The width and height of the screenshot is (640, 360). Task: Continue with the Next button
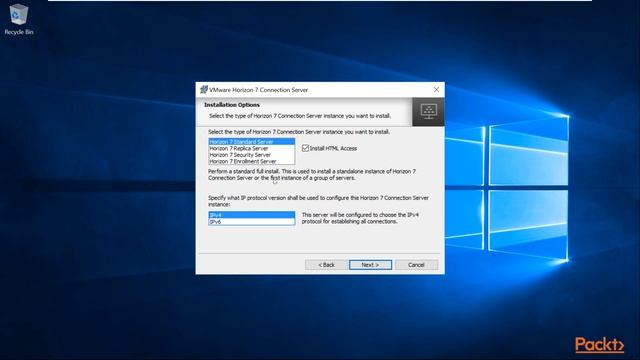tap(370, 265)
